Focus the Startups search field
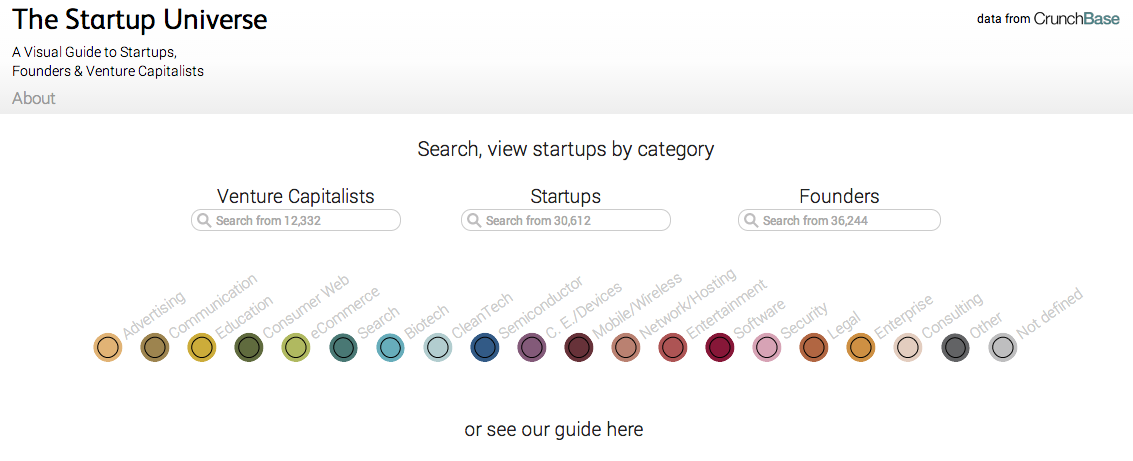This screenshot has width=1133, height=461. click(x=575, y=221)
